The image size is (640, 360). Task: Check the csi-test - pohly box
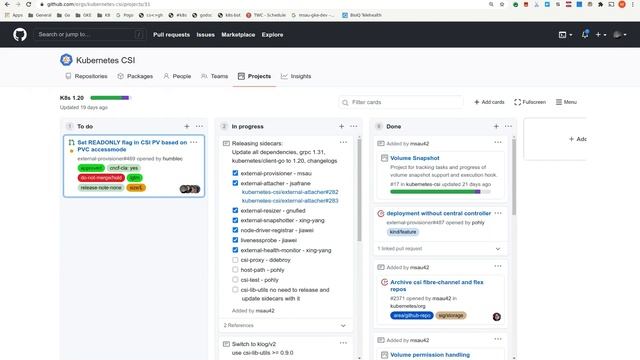point(235,280)
